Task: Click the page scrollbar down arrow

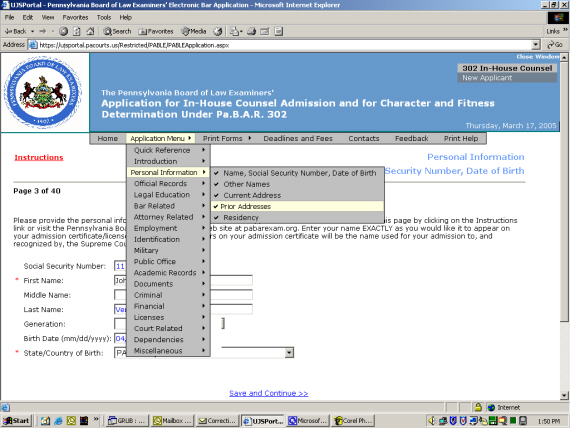Action: point(564,395)
